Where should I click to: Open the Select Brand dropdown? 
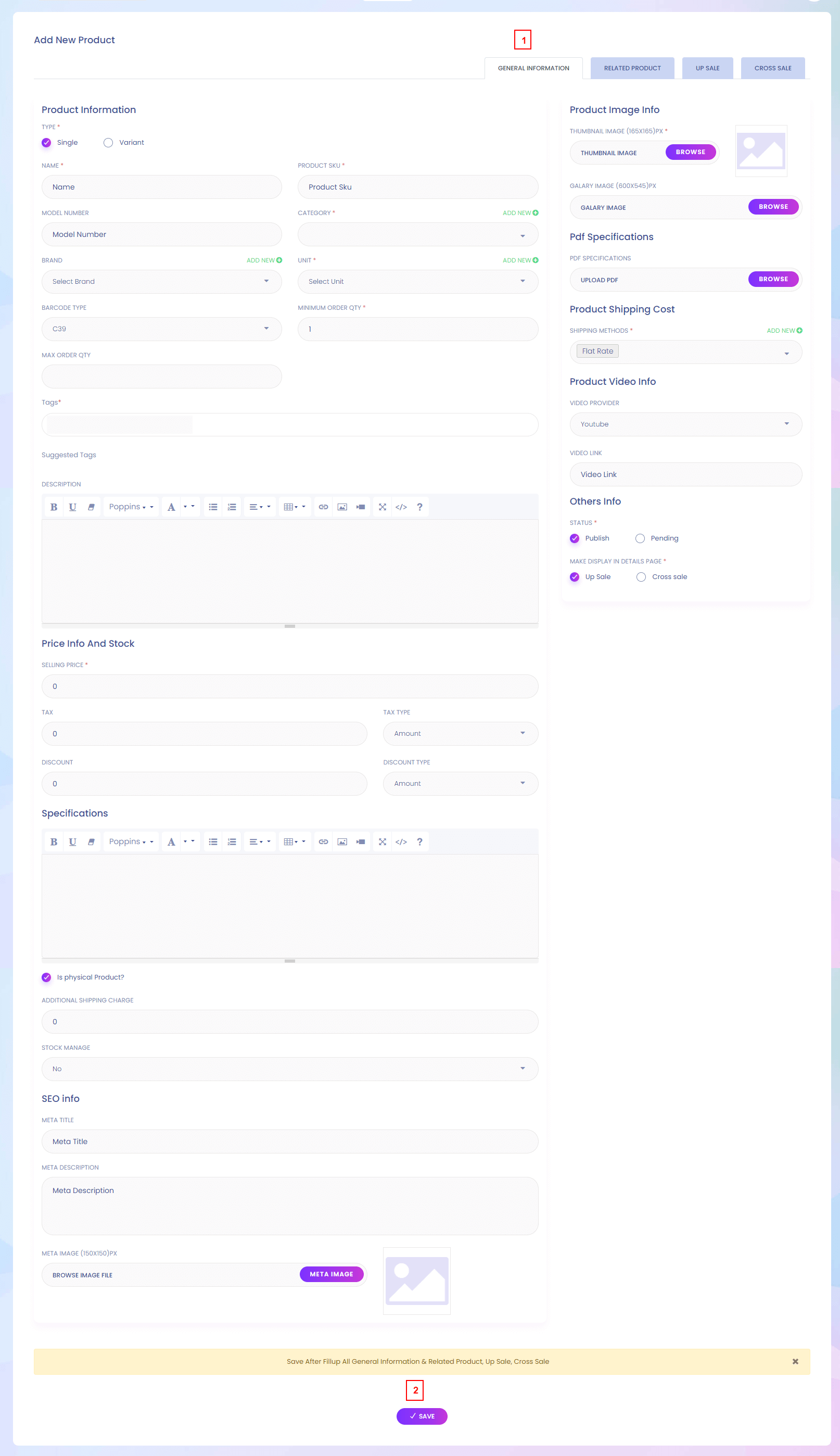(x=161, y=282)
